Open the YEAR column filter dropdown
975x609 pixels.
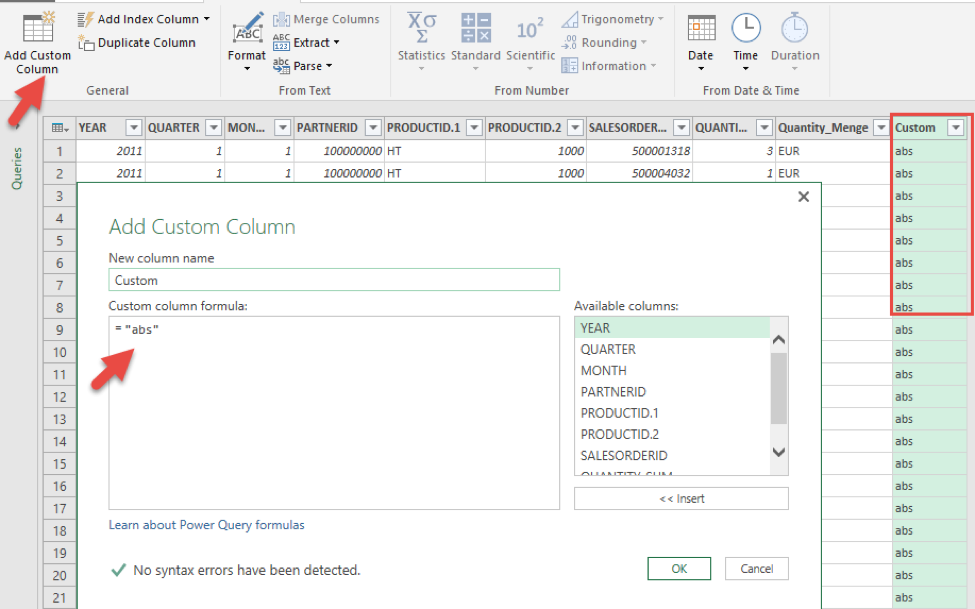click(x=133, y=128)
